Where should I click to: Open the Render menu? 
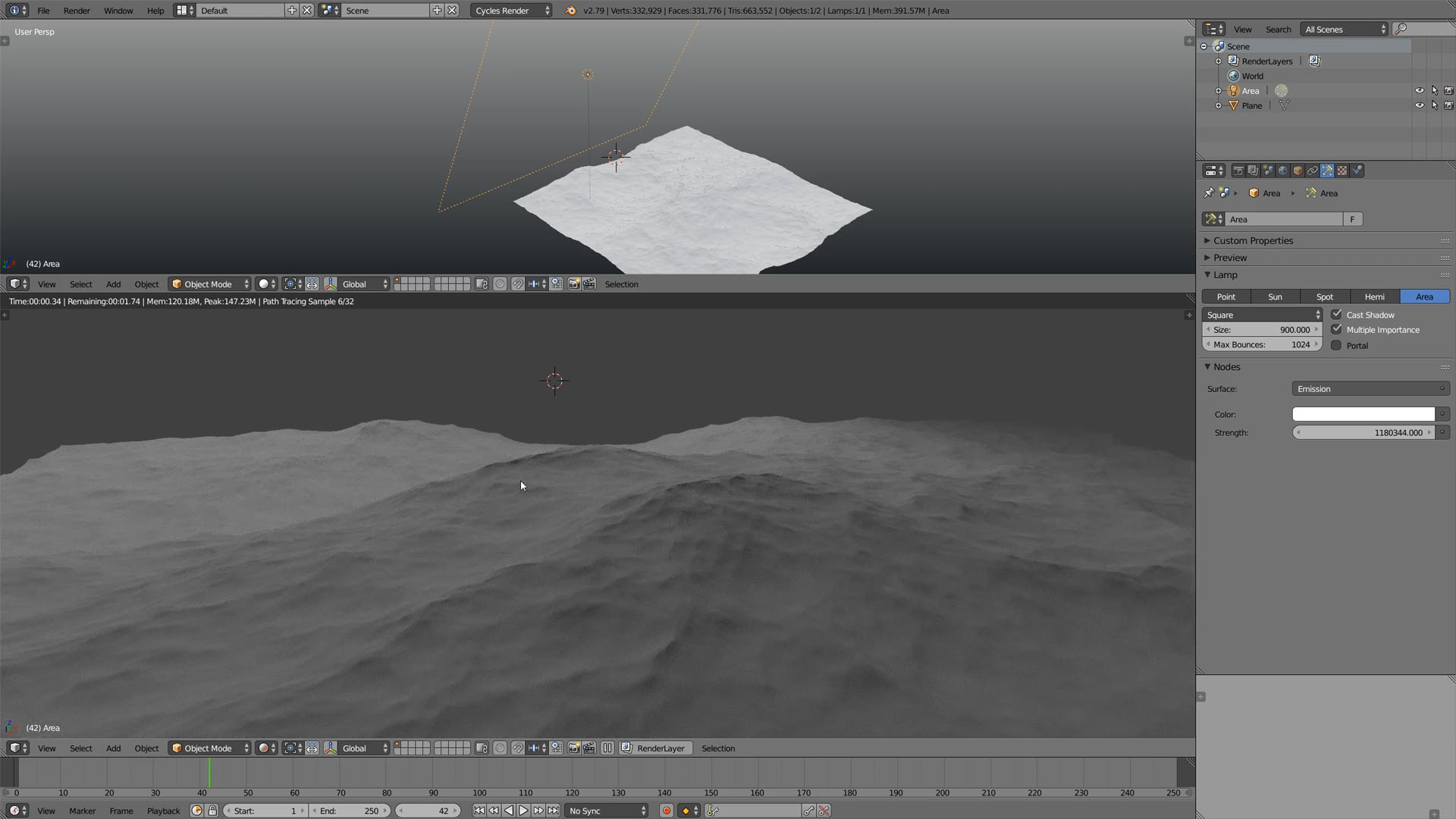point(77,11)
